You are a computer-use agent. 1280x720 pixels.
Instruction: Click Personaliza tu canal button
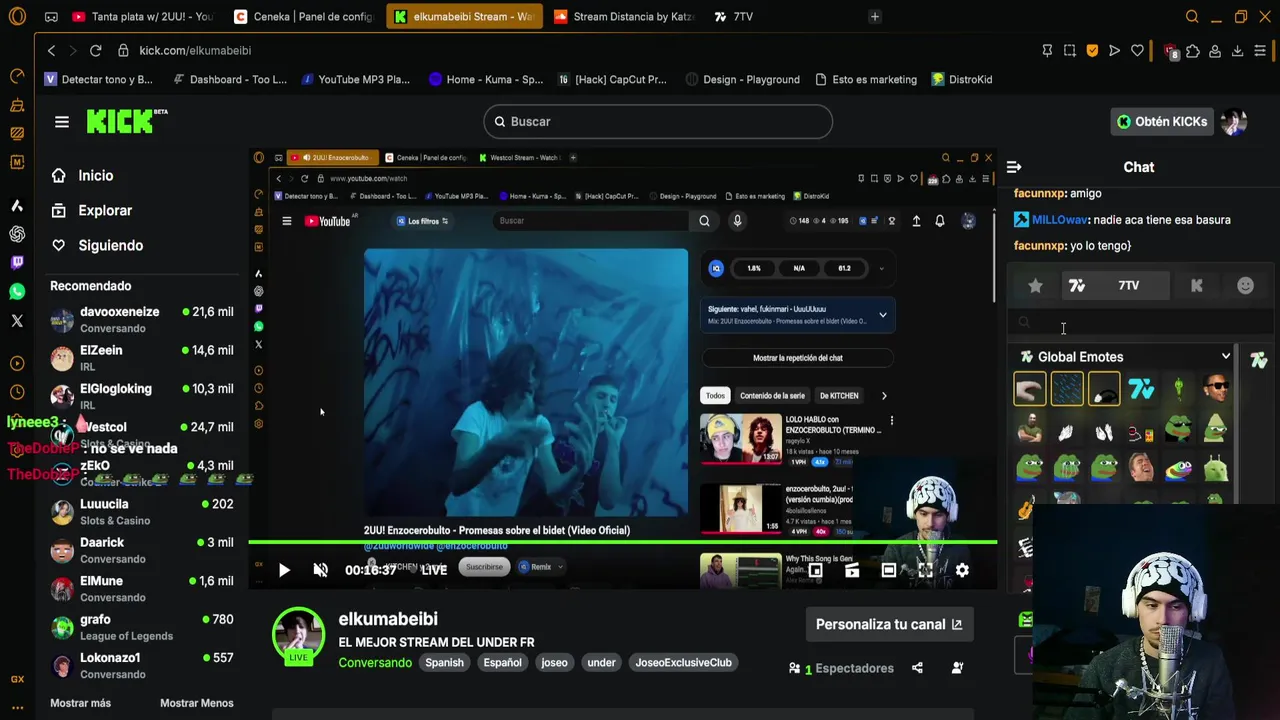(x=889, y=624)
